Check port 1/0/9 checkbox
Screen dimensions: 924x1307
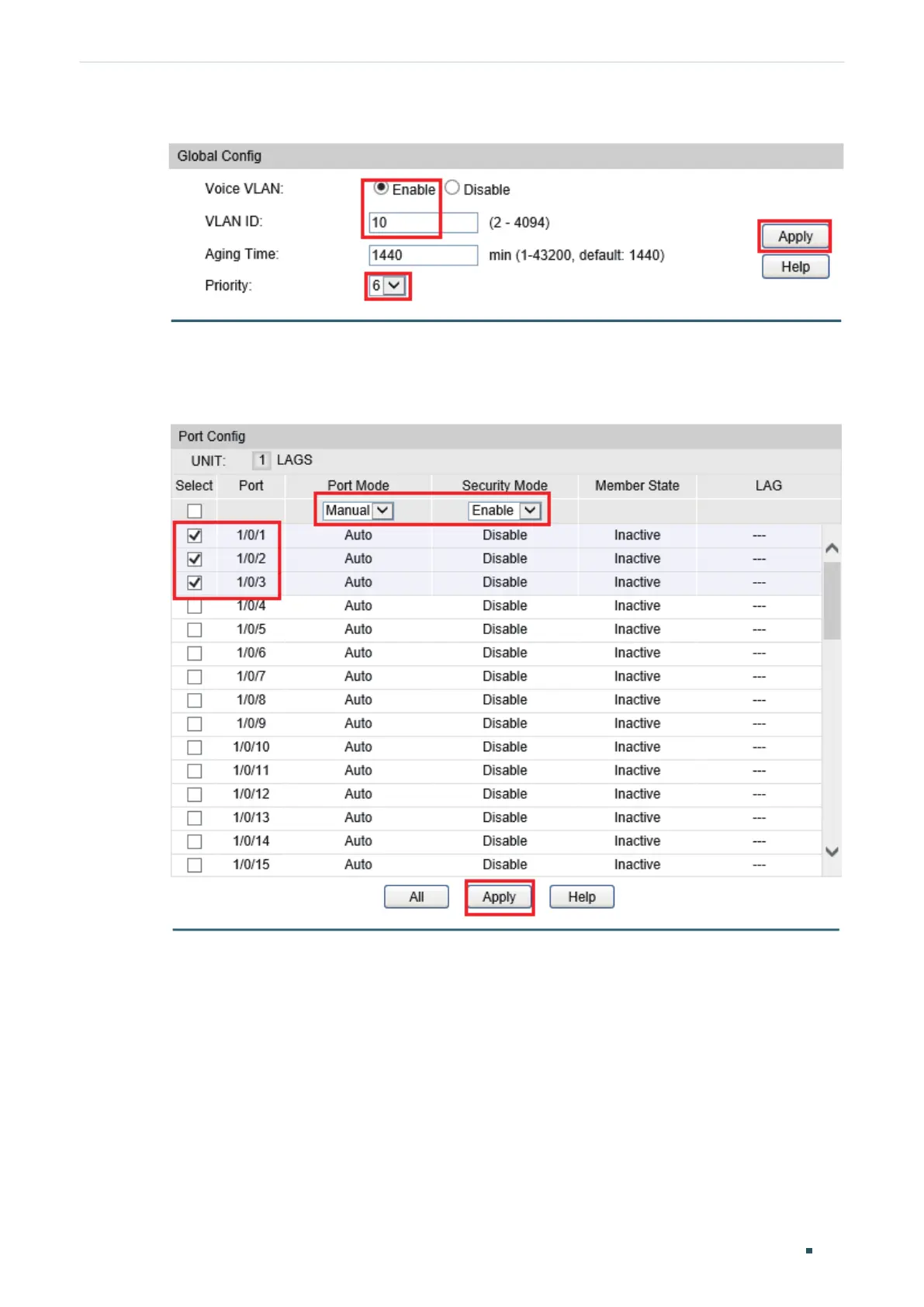point(195,724)
